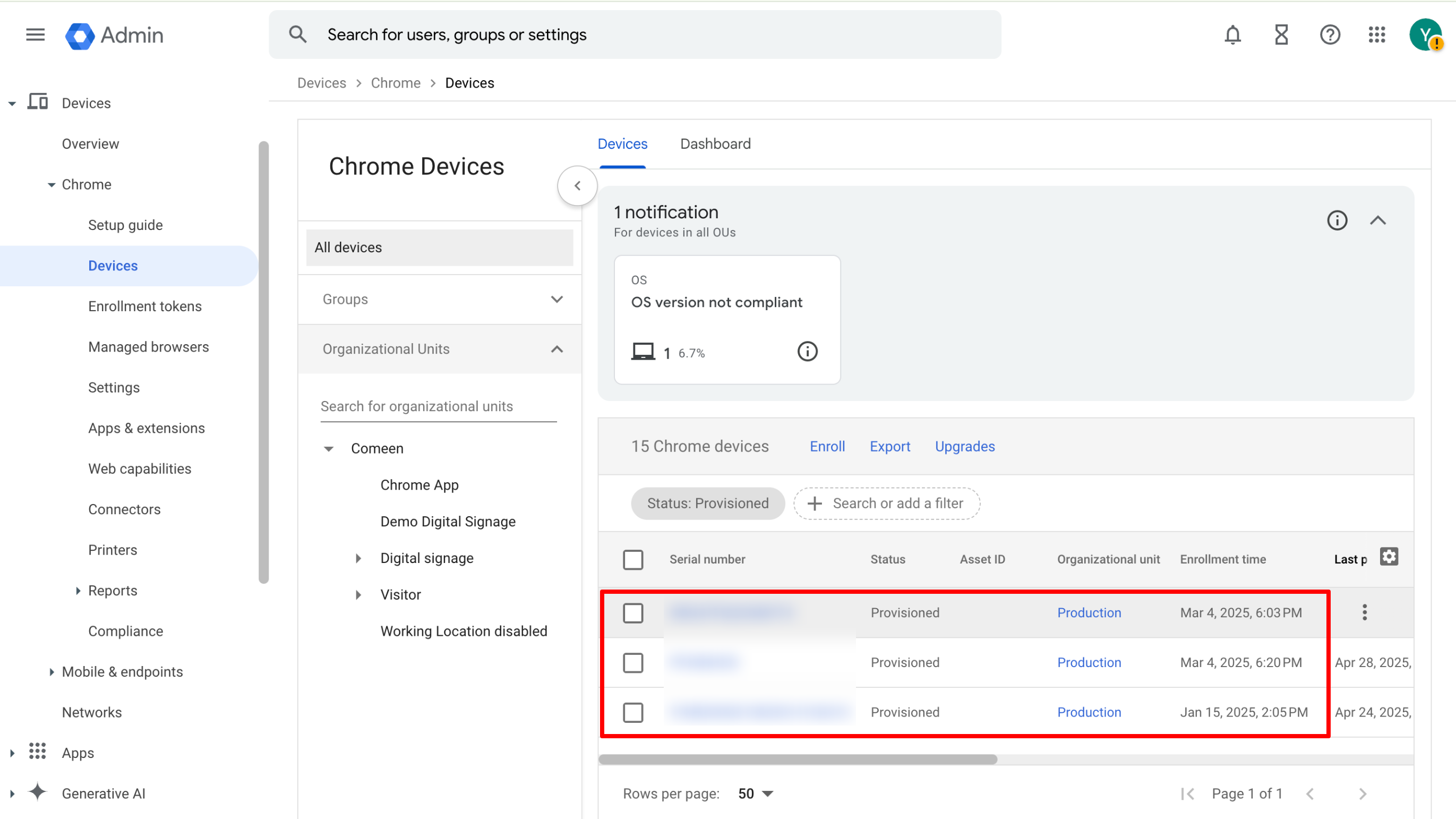The height and width of the screenshot is (819, 1456).
Task: Expand the Visitor org unit
Action: click(358, 595)
